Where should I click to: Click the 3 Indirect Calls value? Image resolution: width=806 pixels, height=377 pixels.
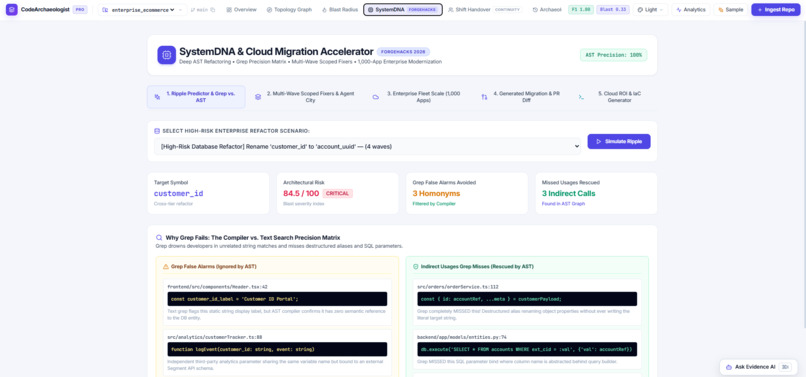(x=569, y=193)
